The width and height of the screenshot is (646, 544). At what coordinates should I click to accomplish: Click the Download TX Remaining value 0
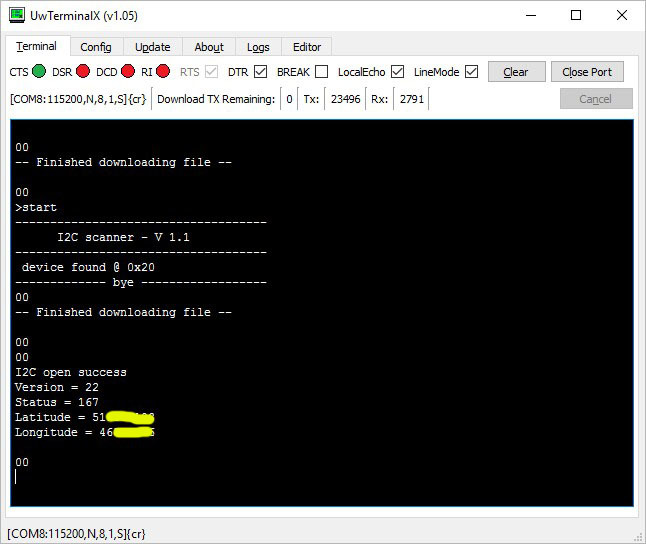pyautogui.click(x=289, y=99)
